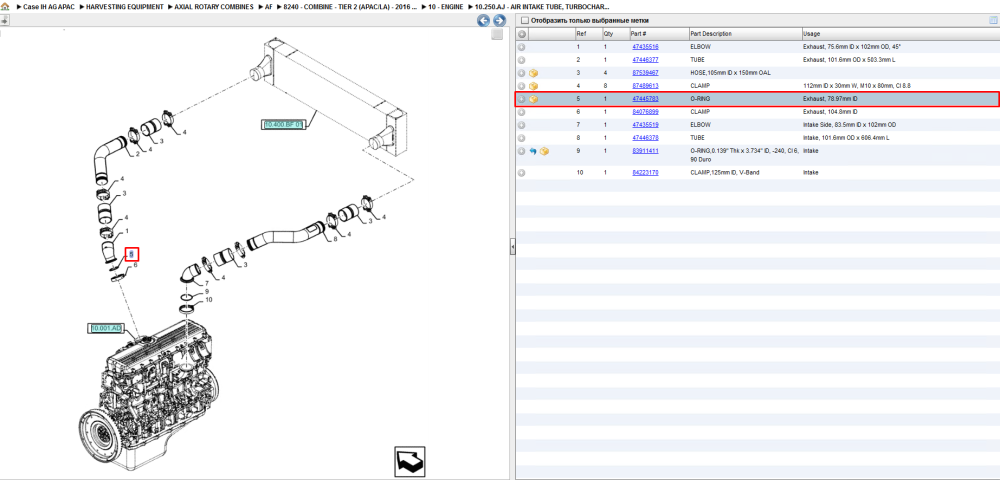Select callout number 8 in the diagram

(335, 239)
